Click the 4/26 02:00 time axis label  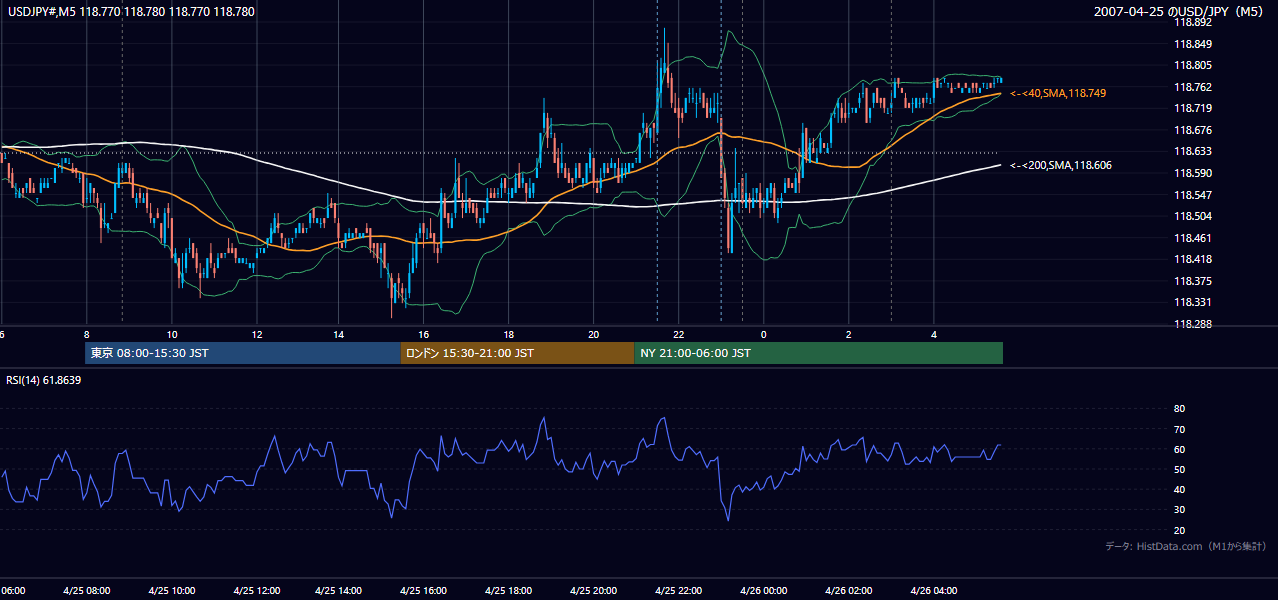point(849,591)
